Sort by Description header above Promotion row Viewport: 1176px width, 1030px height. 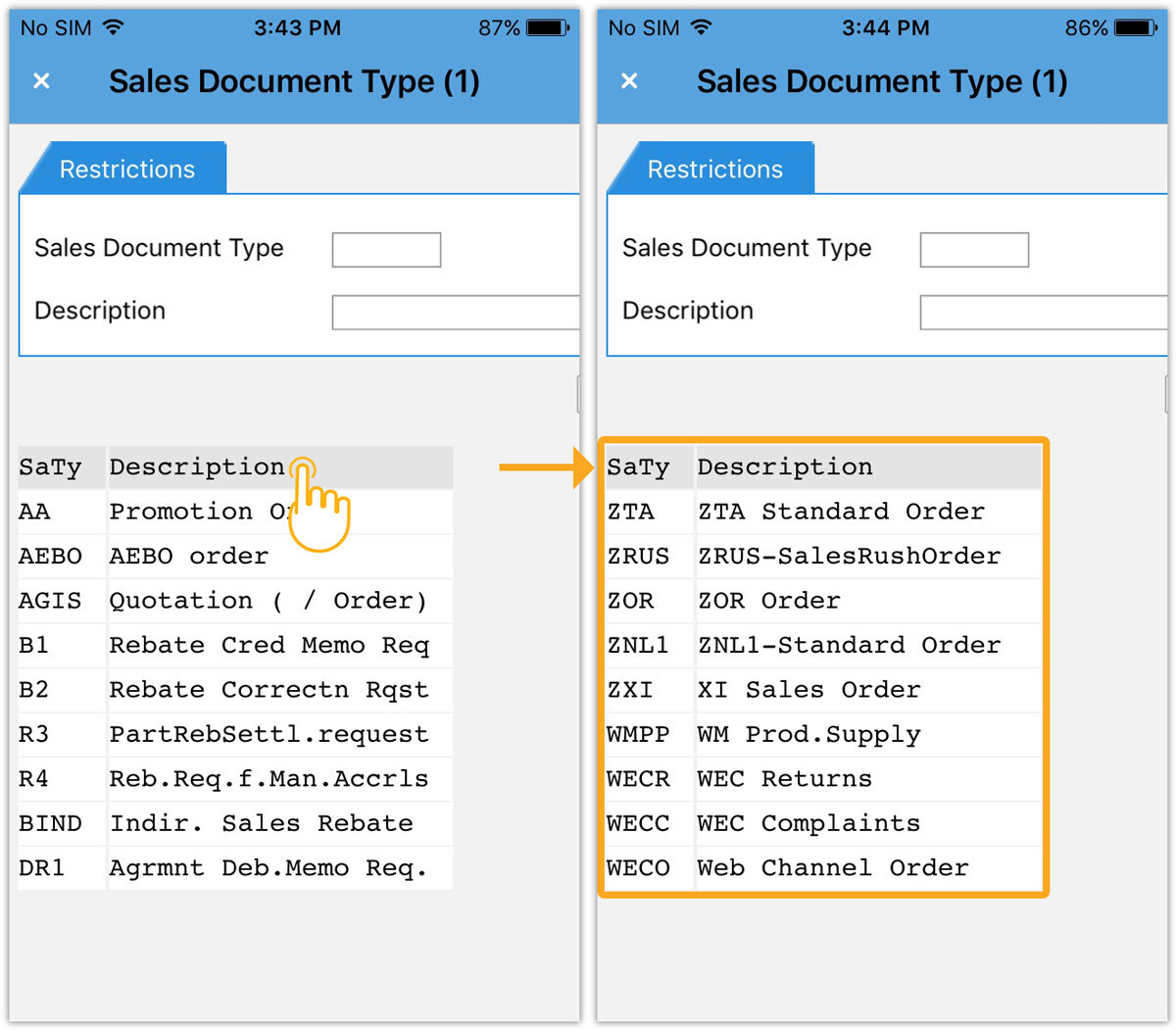(196, 467)
